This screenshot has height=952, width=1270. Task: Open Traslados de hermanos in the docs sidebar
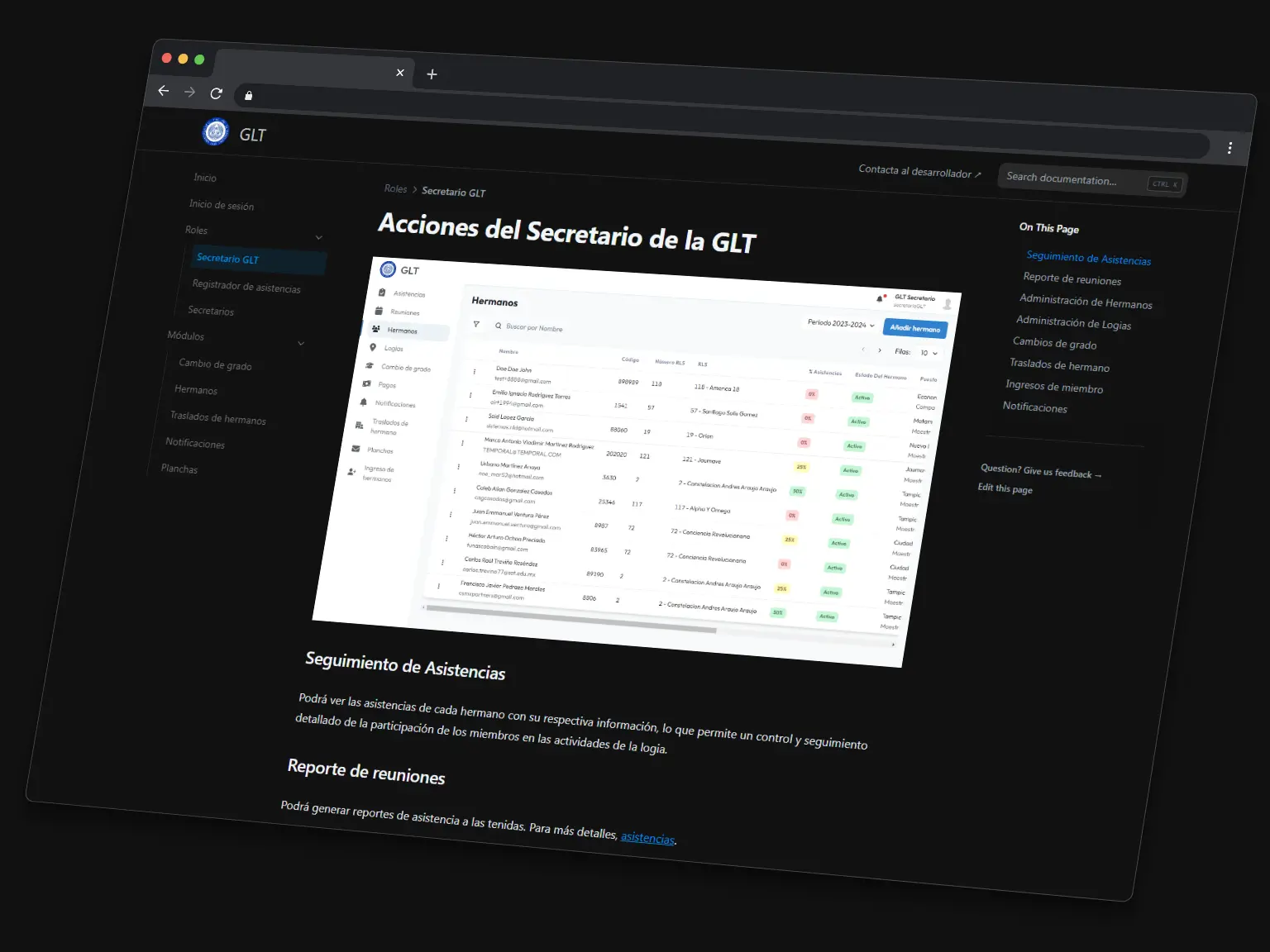point(218,418)
